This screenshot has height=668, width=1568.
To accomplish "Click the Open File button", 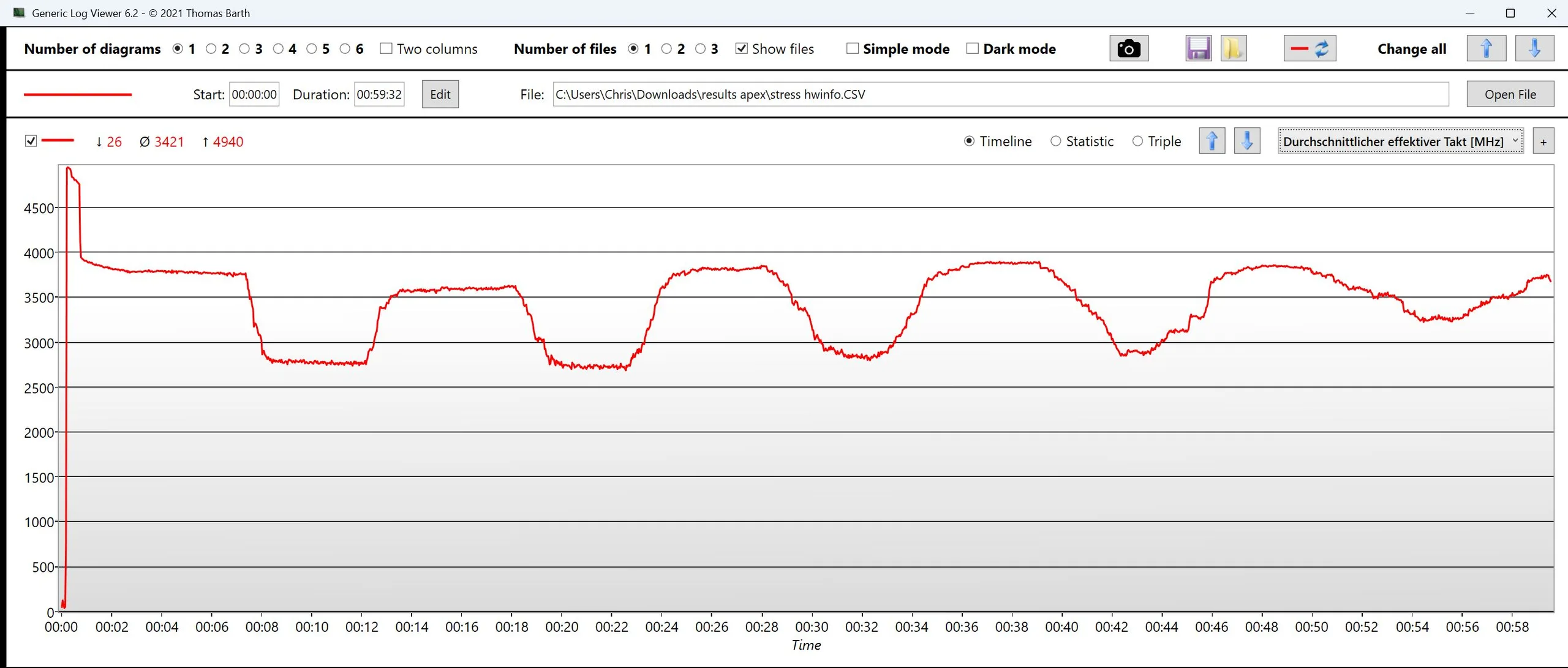I will 1510,94.
